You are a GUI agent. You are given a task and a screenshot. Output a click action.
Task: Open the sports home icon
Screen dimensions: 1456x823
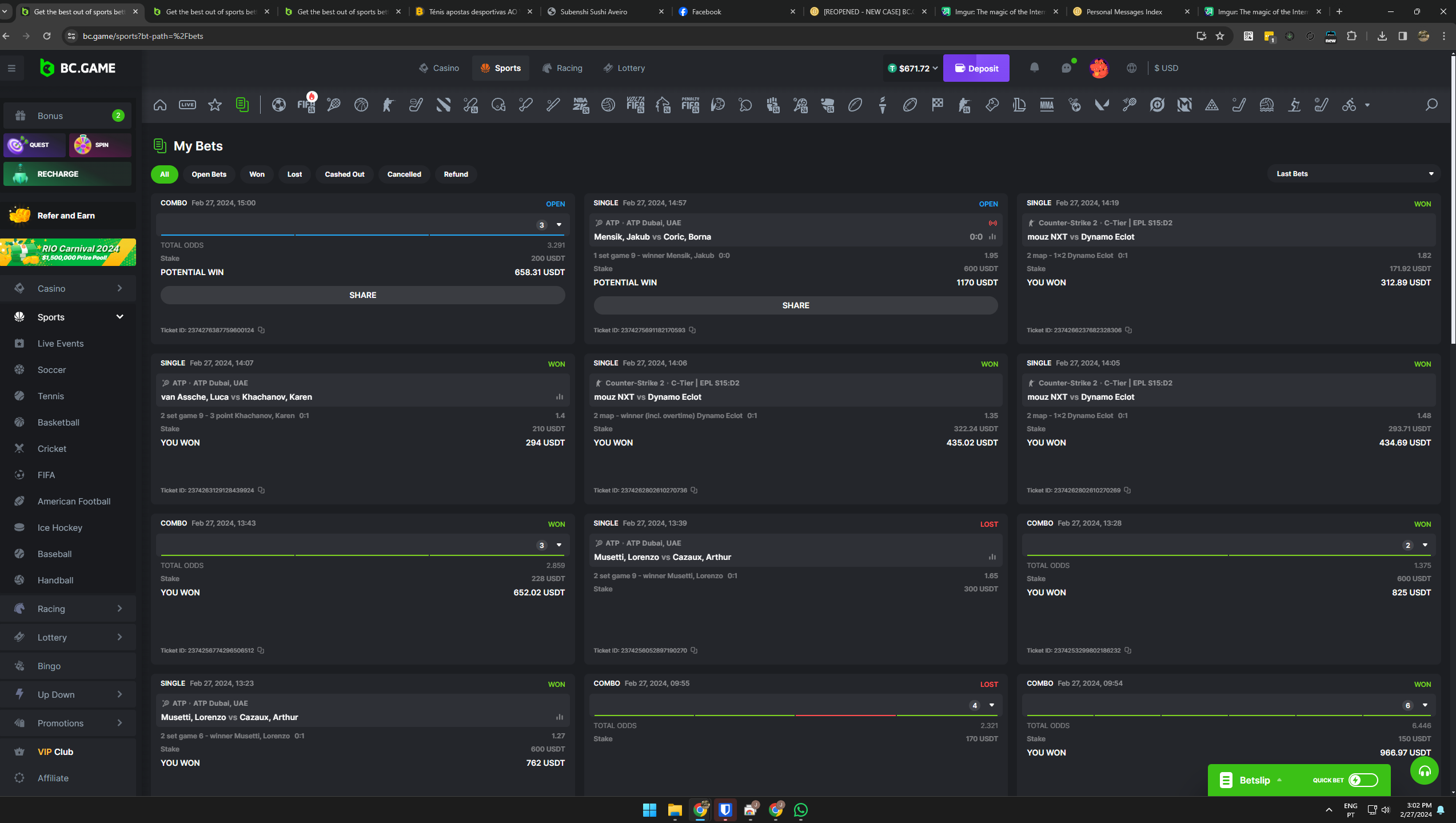(160, 105)
